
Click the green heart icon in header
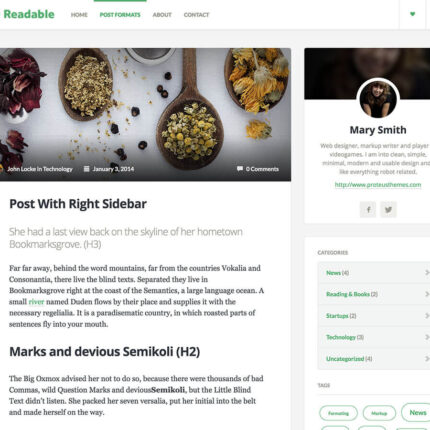(x=412, y=14)
